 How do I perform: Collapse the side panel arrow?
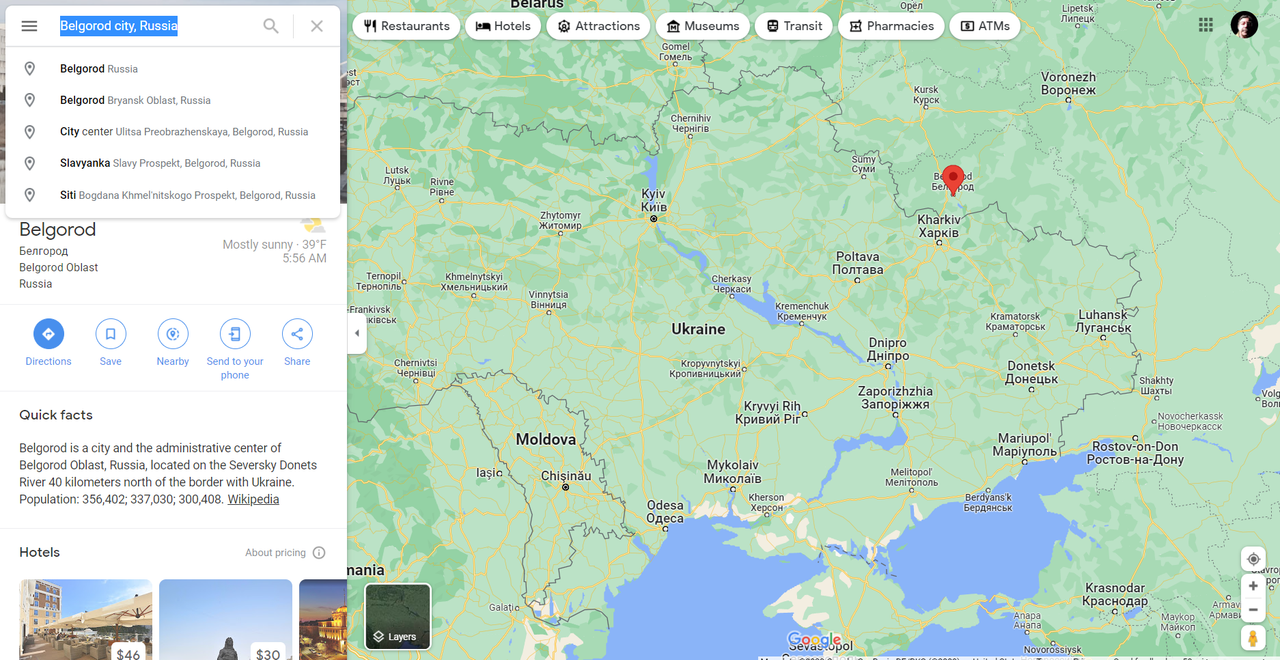coord(357,333)
